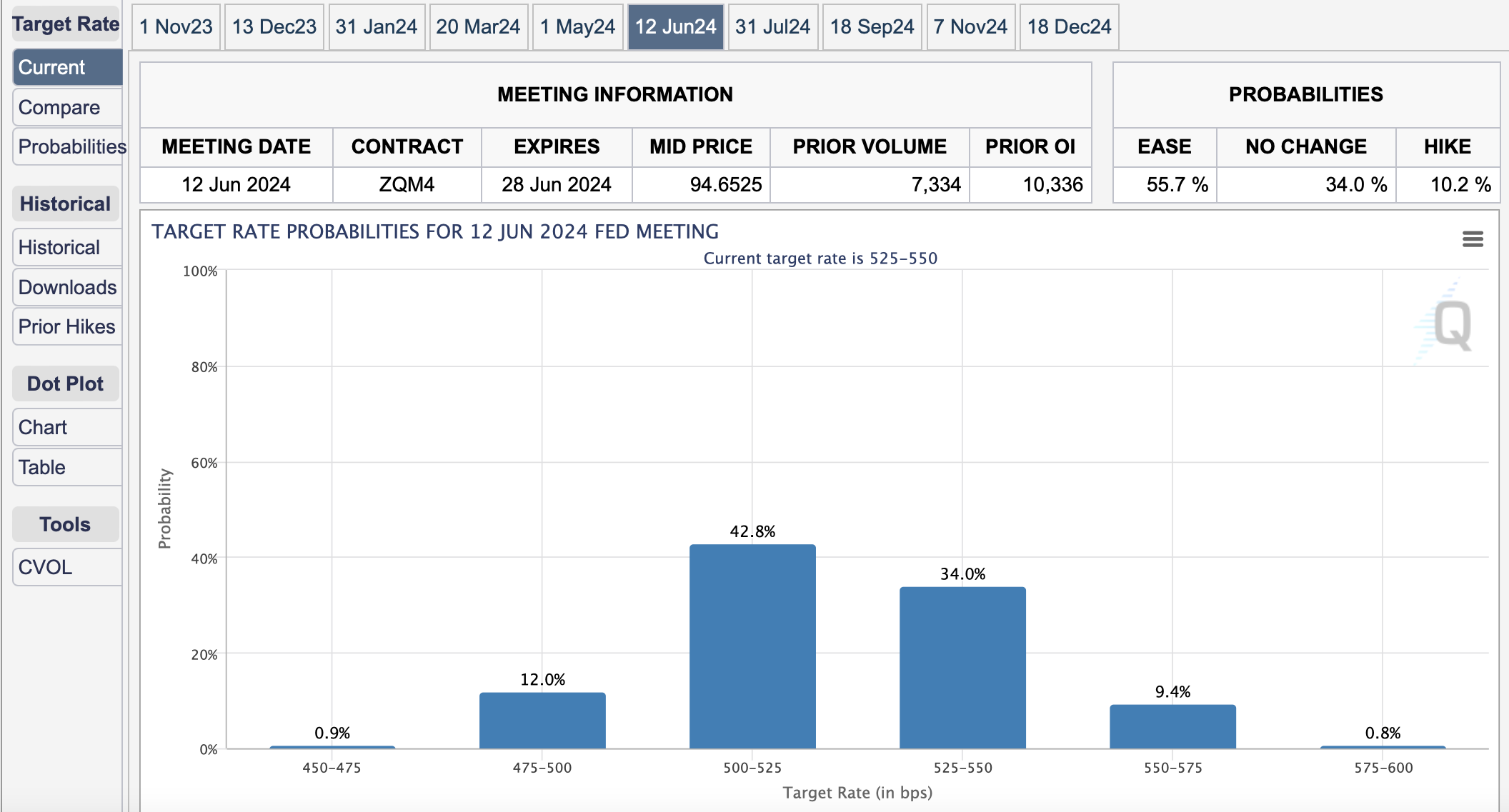This screenshot has width=1509, height=812.
Task: Click the 28 Jun 2024 expires cell
Action: click(x=557, y=185)
